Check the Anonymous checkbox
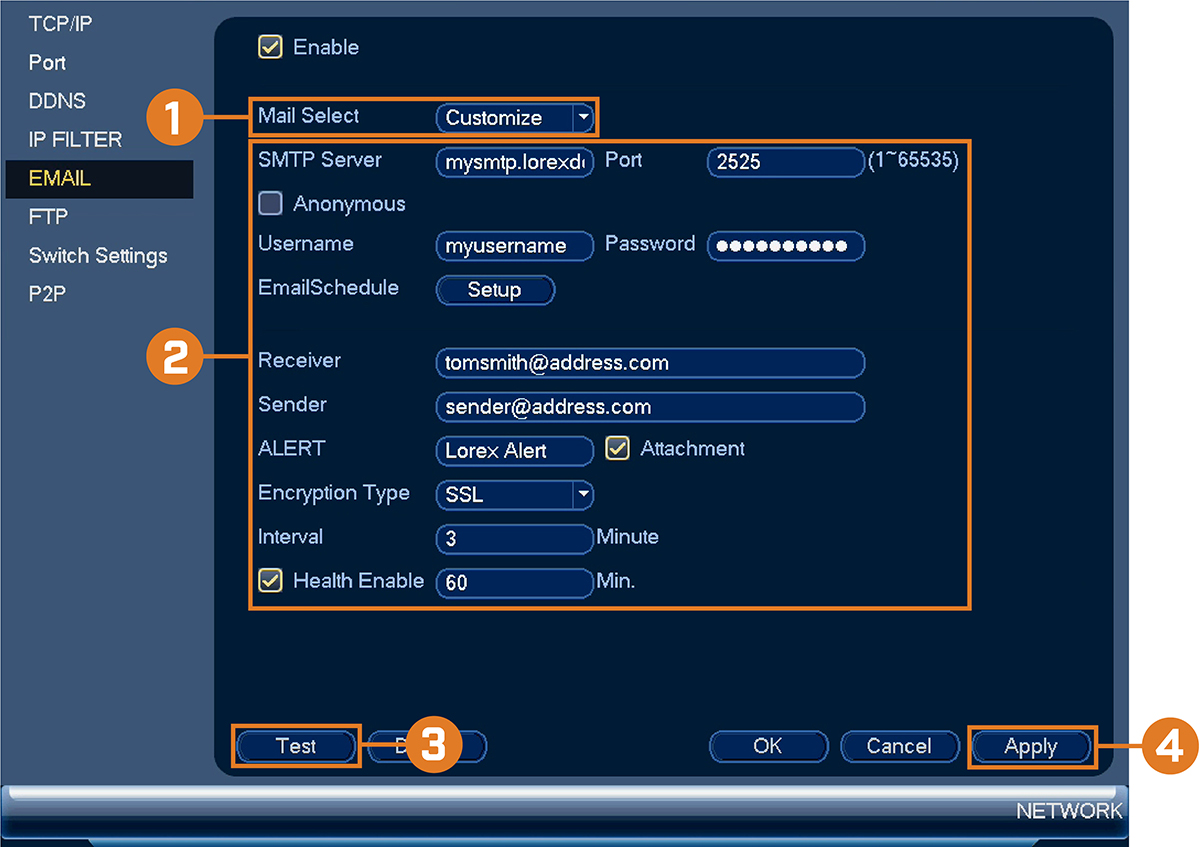 (270, 204)
